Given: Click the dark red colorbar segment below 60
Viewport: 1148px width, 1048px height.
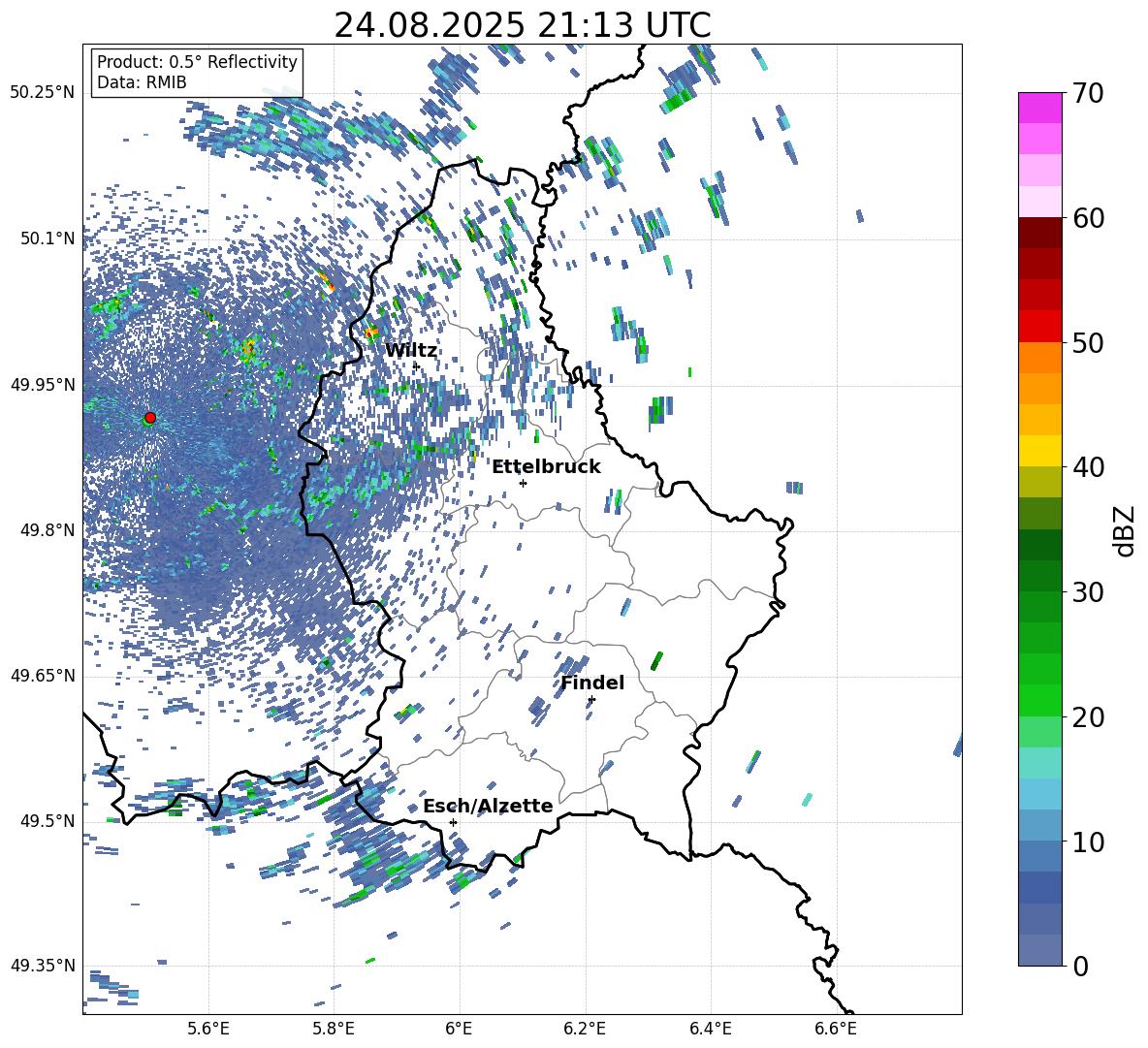Looking at the screenshot, I should coord(1039,233).
